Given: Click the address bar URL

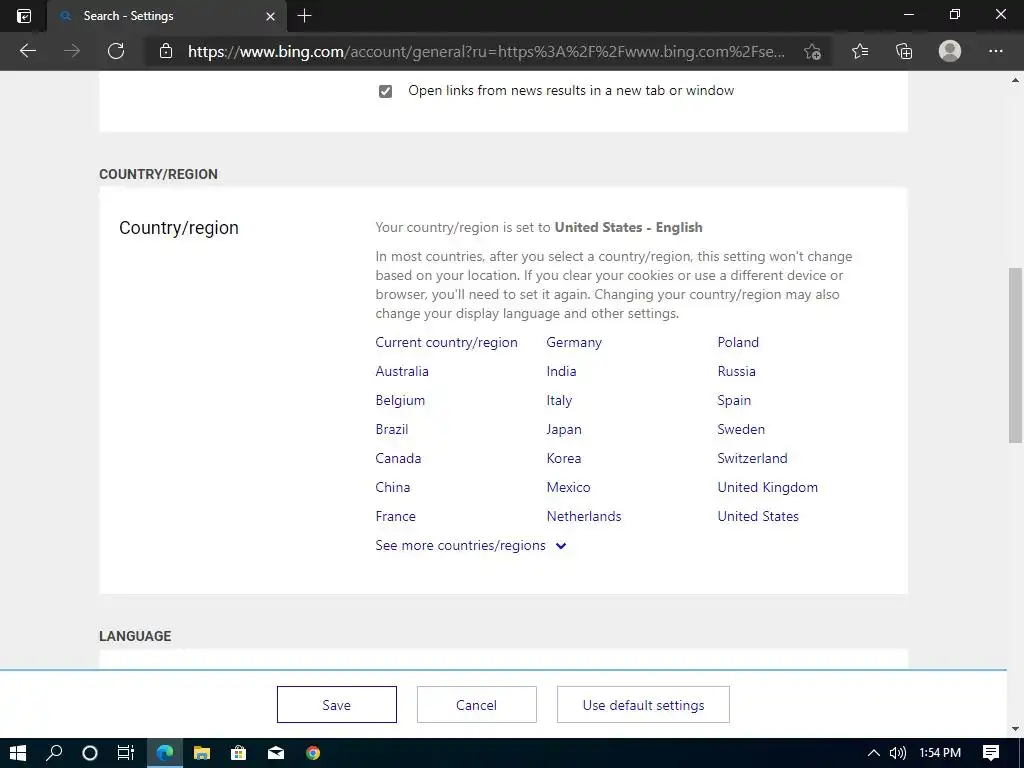Looking at the screenshot, I should 486,52.
